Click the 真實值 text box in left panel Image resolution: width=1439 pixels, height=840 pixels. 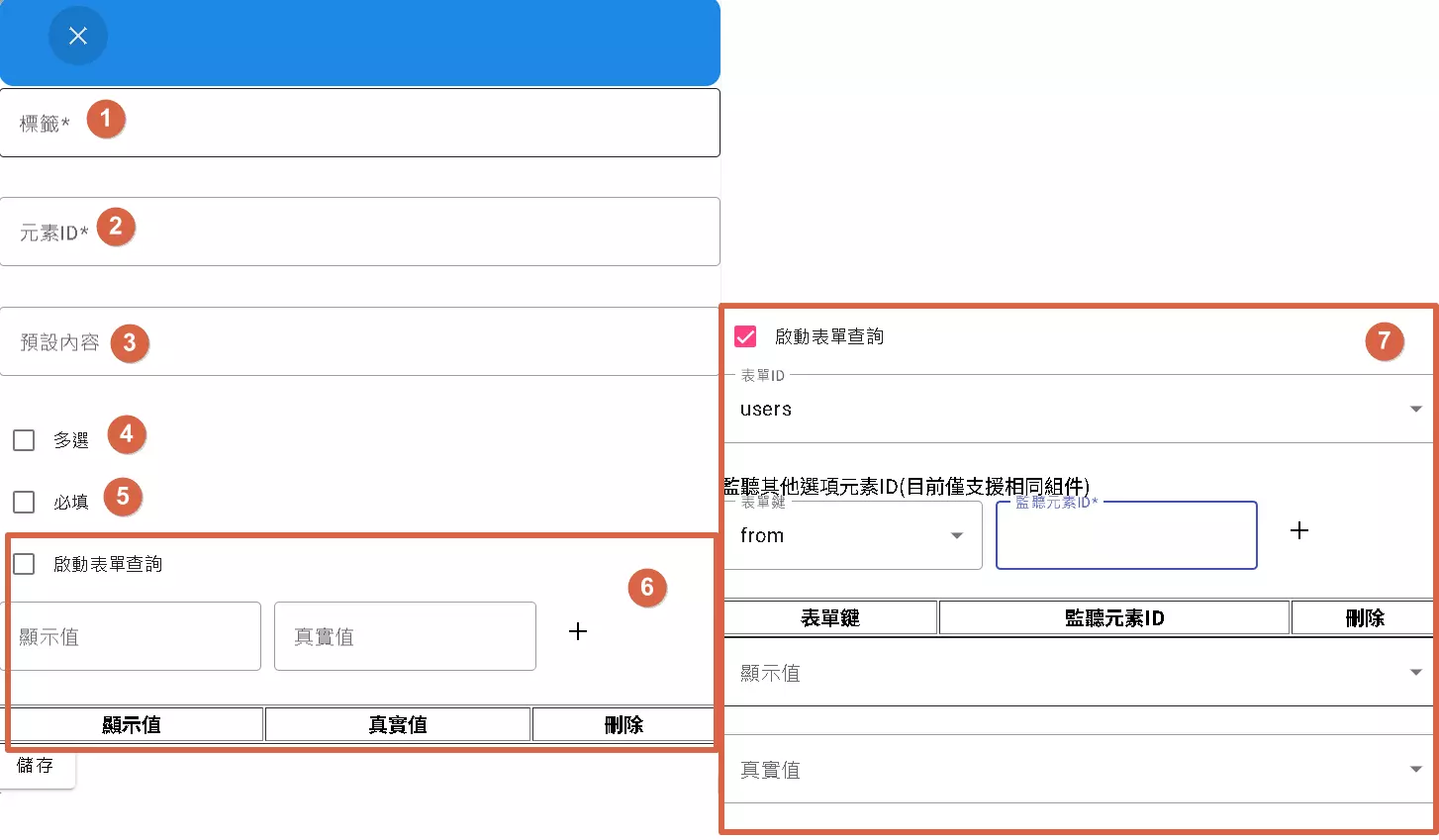[404, 636]
